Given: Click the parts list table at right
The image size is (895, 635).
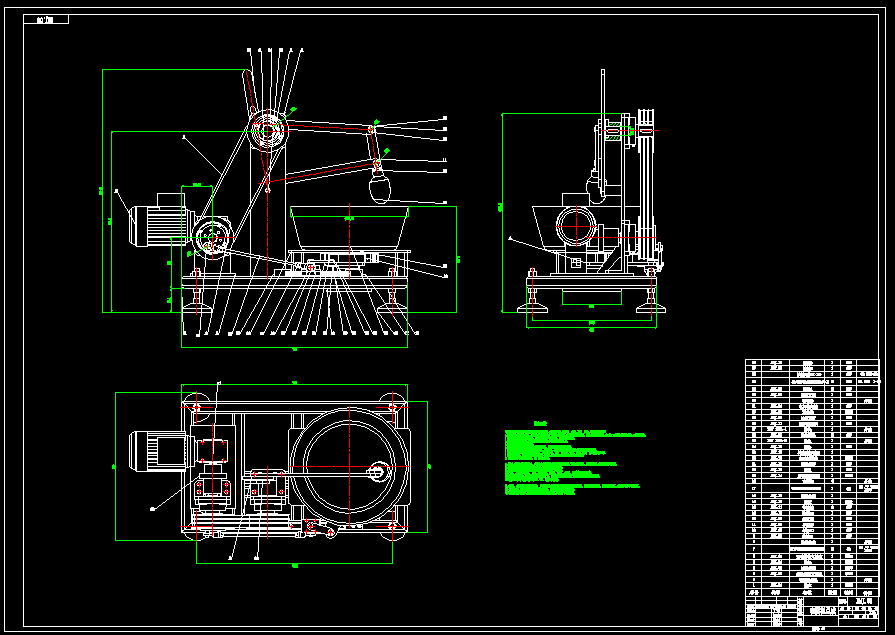Looking at the screenshot, I should point(812,478).
